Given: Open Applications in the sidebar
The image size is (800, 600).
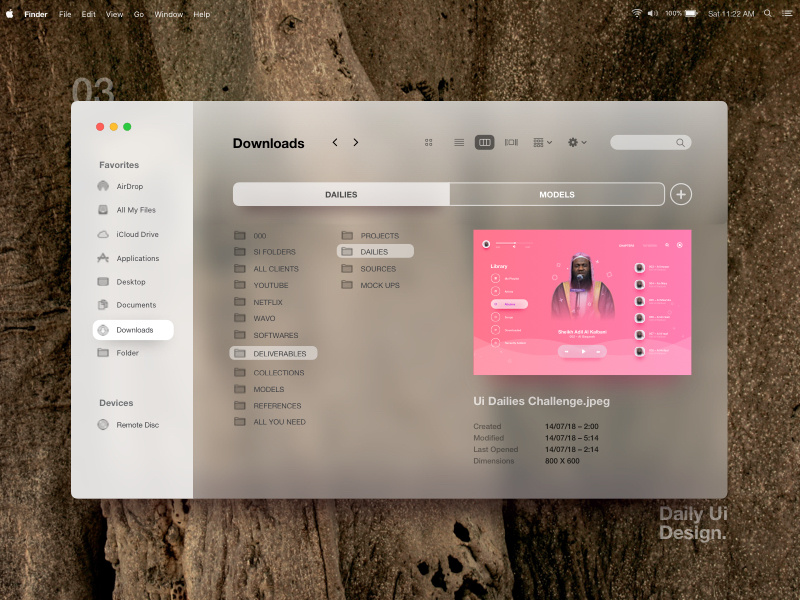Looking at the screenshot, I should (128, 258).
